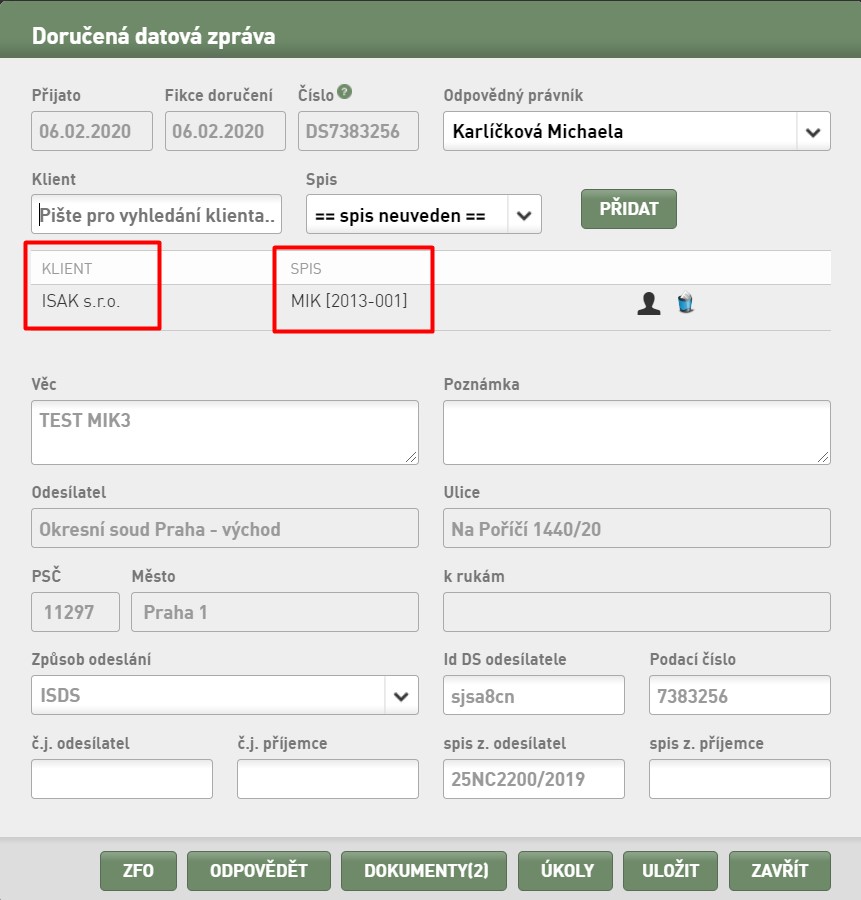861x900 pixels.
Task: Save changes with ULOŽIT button
Action: coord(670,871)
